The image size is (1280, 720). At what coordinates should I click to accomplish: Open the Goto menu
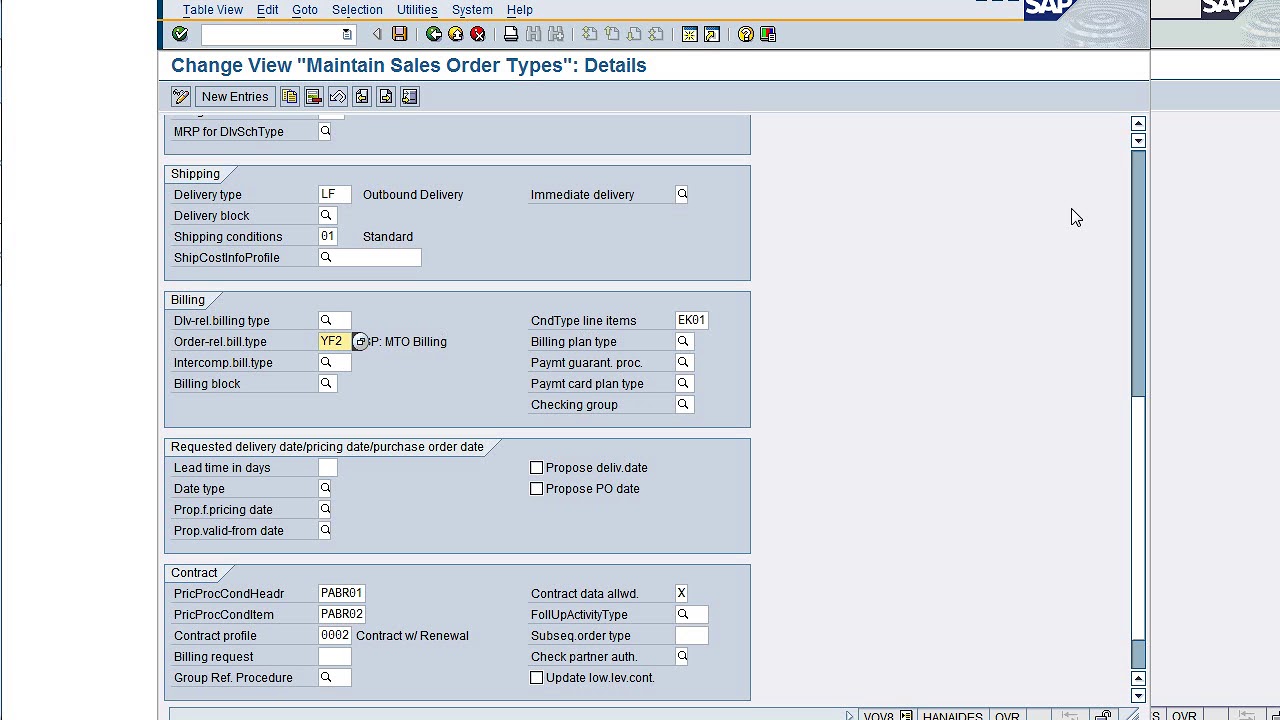[305, 10]
